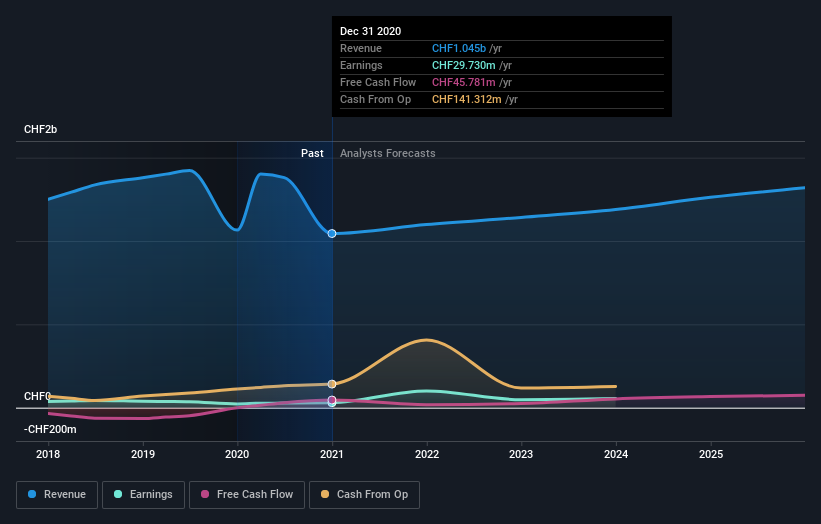
Task: Toggle the Revenue legend series
Action: (57, 495)
